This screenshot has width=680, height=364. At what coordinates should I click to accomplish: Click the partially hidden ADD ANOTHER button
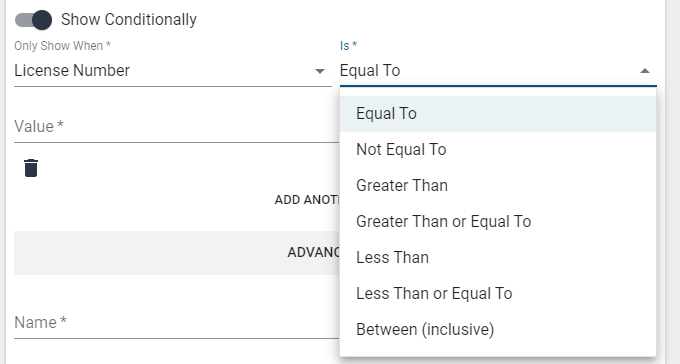click(307, 200)
